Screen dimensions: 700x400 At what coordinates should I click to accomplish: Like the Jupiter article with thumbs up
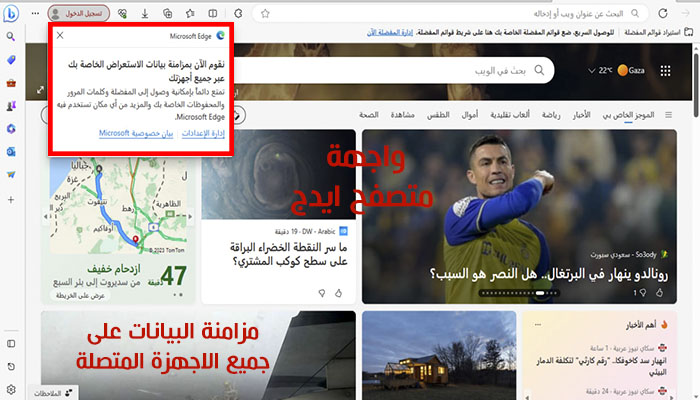338,293
